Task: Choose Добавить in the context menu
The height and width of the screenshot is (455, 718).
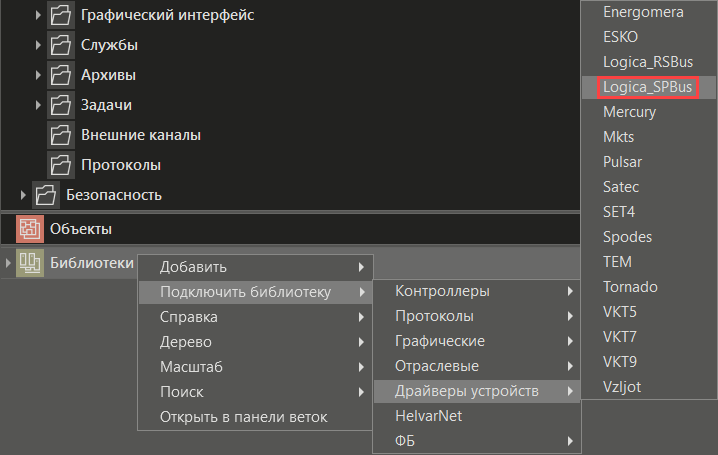Action: tap(256, 267)
